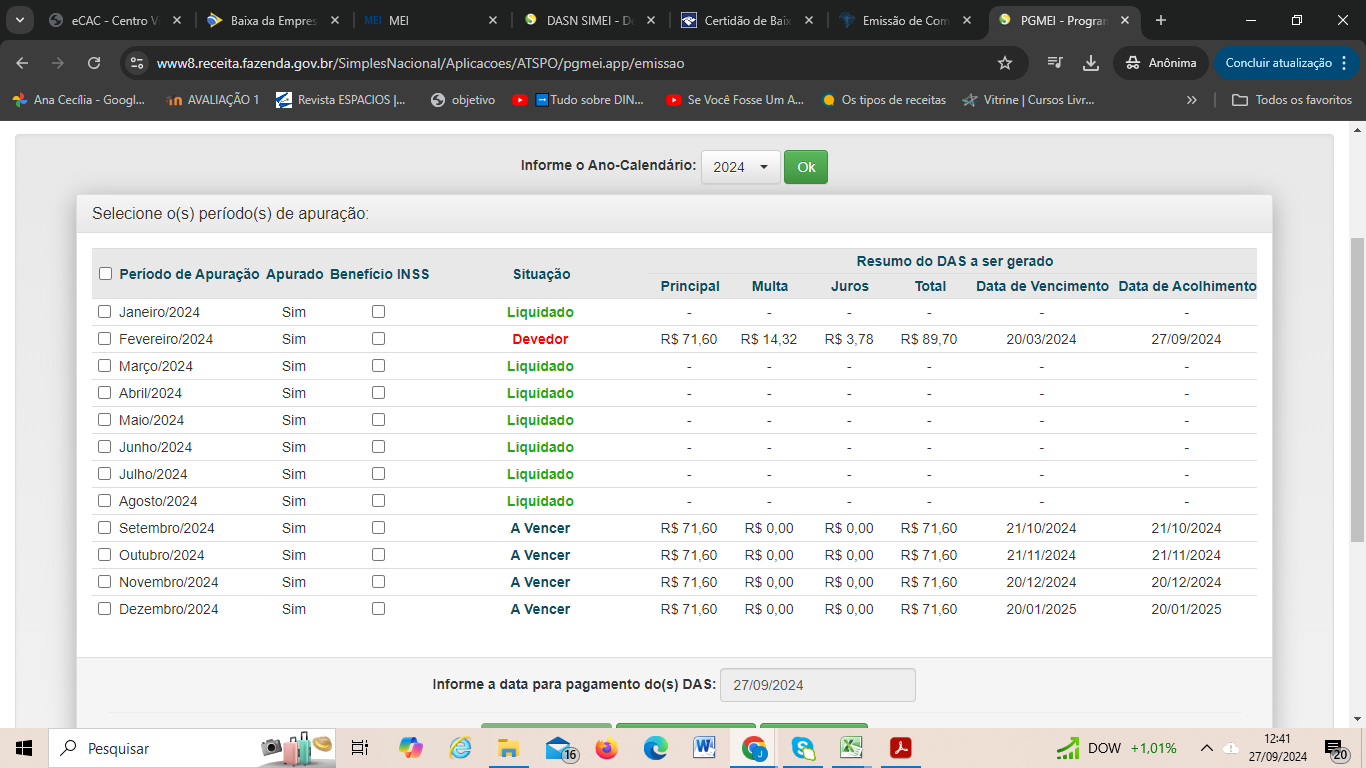Expand hidden bookmarks with the double chevron
1366x768 pixels.
tap(1191, 100)
